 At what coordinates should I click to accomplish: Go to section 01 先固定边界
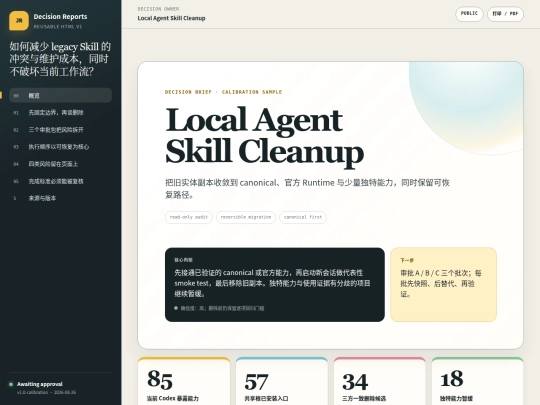[x=61, y=113]
